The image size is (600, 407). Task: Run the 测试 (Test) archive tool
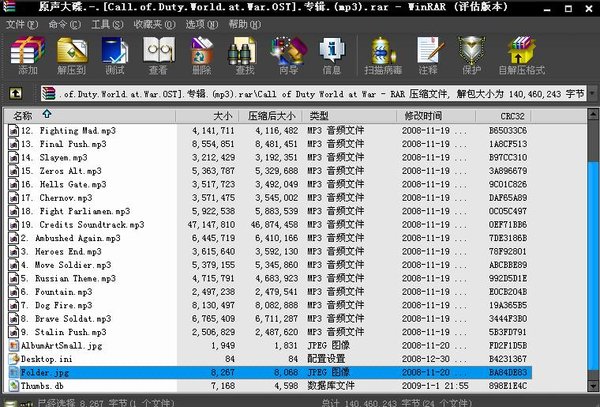115,55
